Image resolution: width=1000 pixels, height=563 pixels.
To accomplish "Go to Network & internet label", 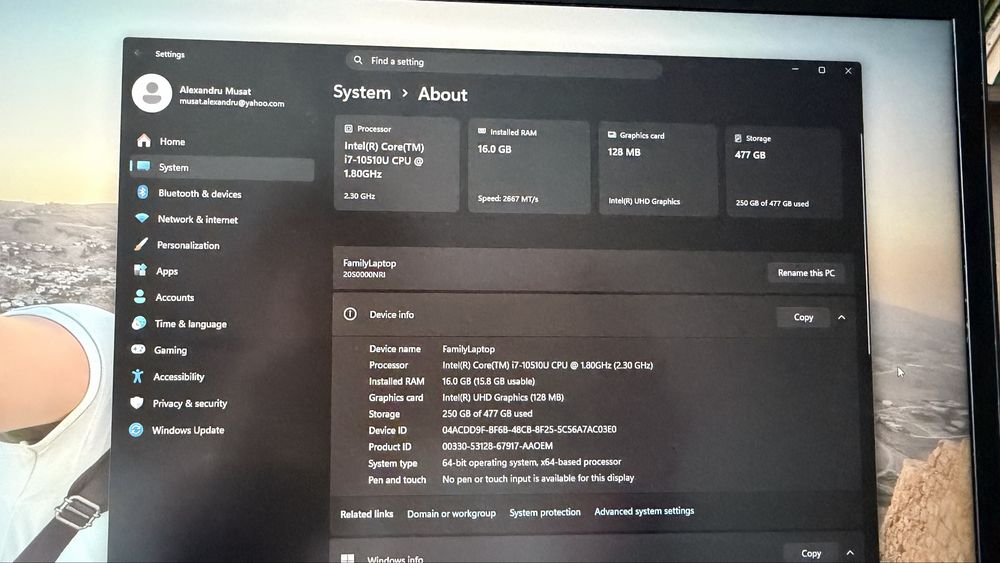I will pyautogui.click(x=198, y=219).
